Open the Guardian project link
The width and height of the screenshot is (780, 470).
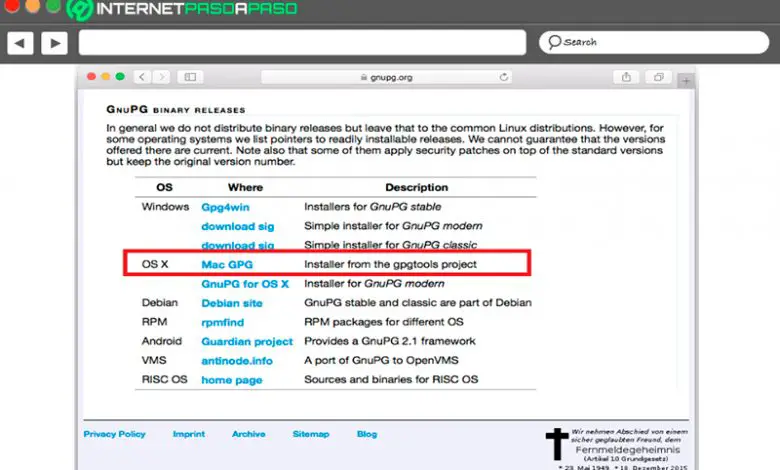247,342
